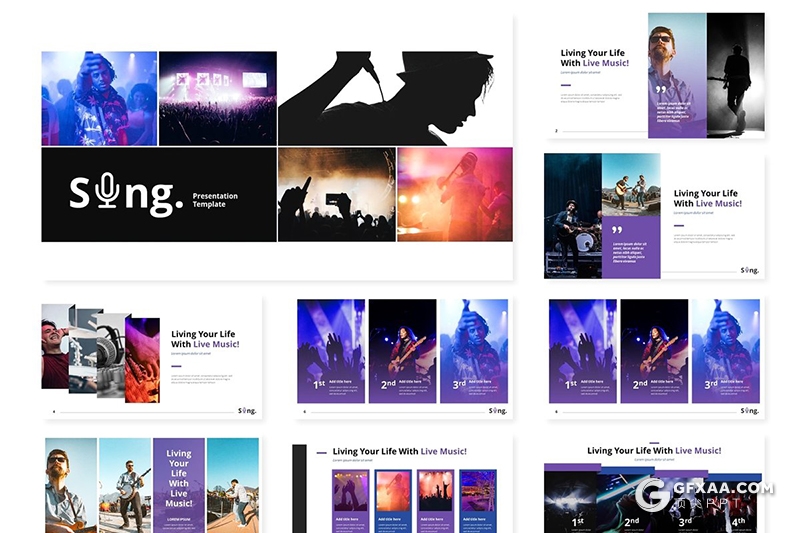Select purple vertical "Living Your Life" panel

coord(178,484)
